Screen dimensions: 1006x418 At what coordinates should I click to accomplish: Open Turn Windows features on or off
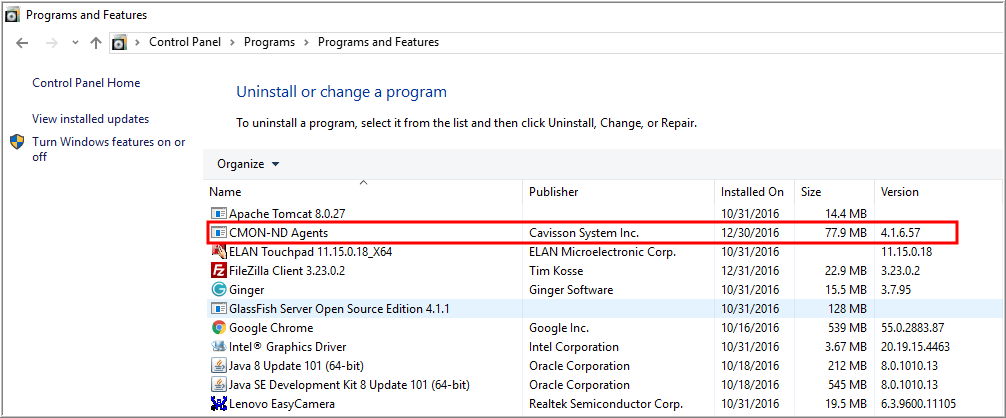[x=109, y=149]
